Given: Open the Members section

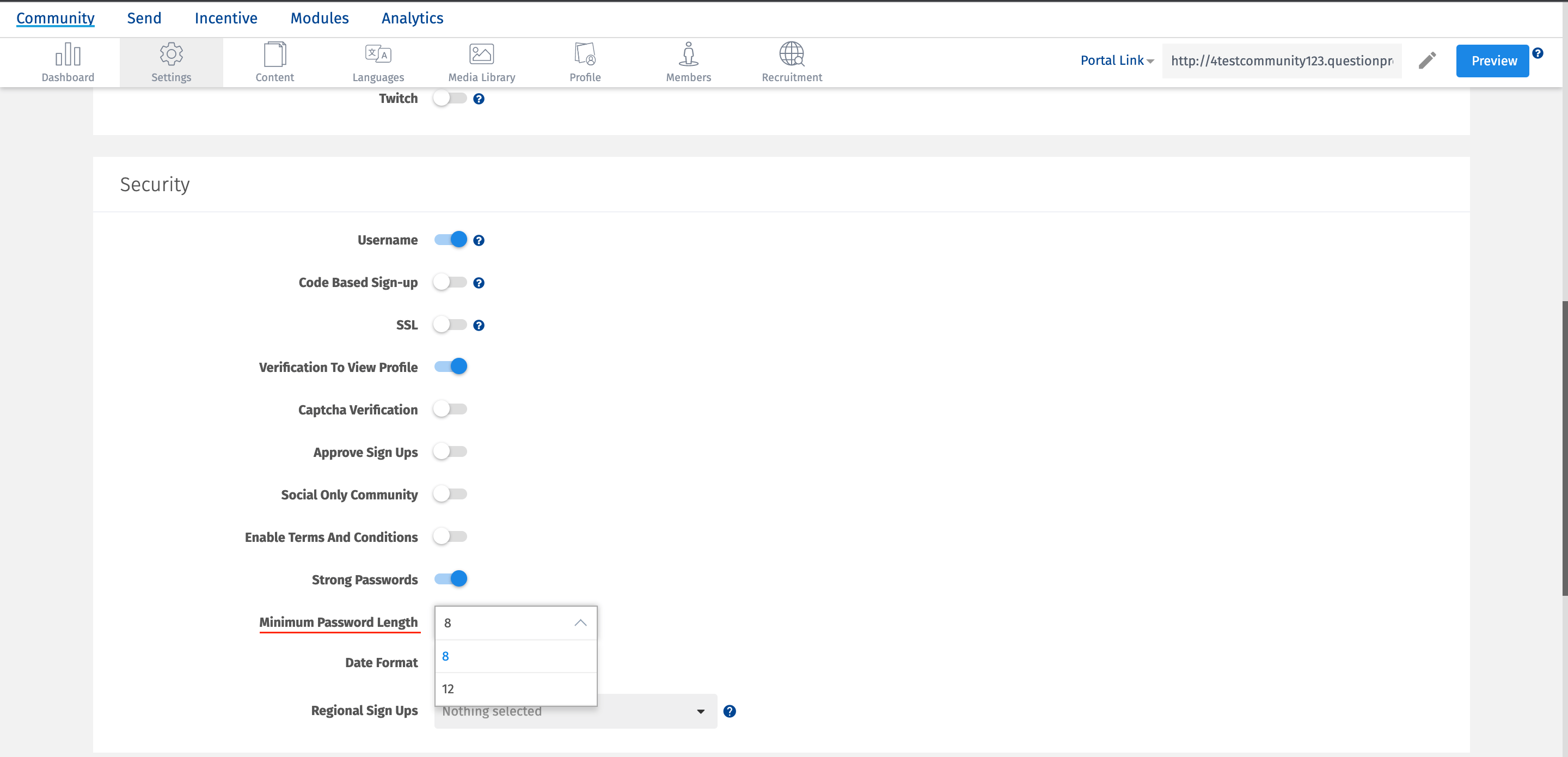Looking at the screenshot, I should click(688, 61).
